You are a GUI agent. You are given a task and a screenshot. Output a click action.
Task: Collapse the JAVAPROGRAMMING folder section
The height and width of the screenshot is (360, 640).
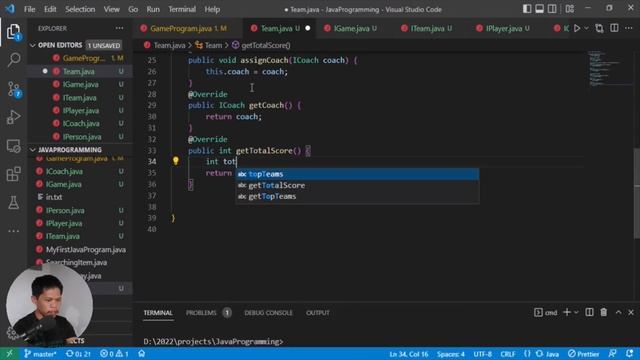33,150
